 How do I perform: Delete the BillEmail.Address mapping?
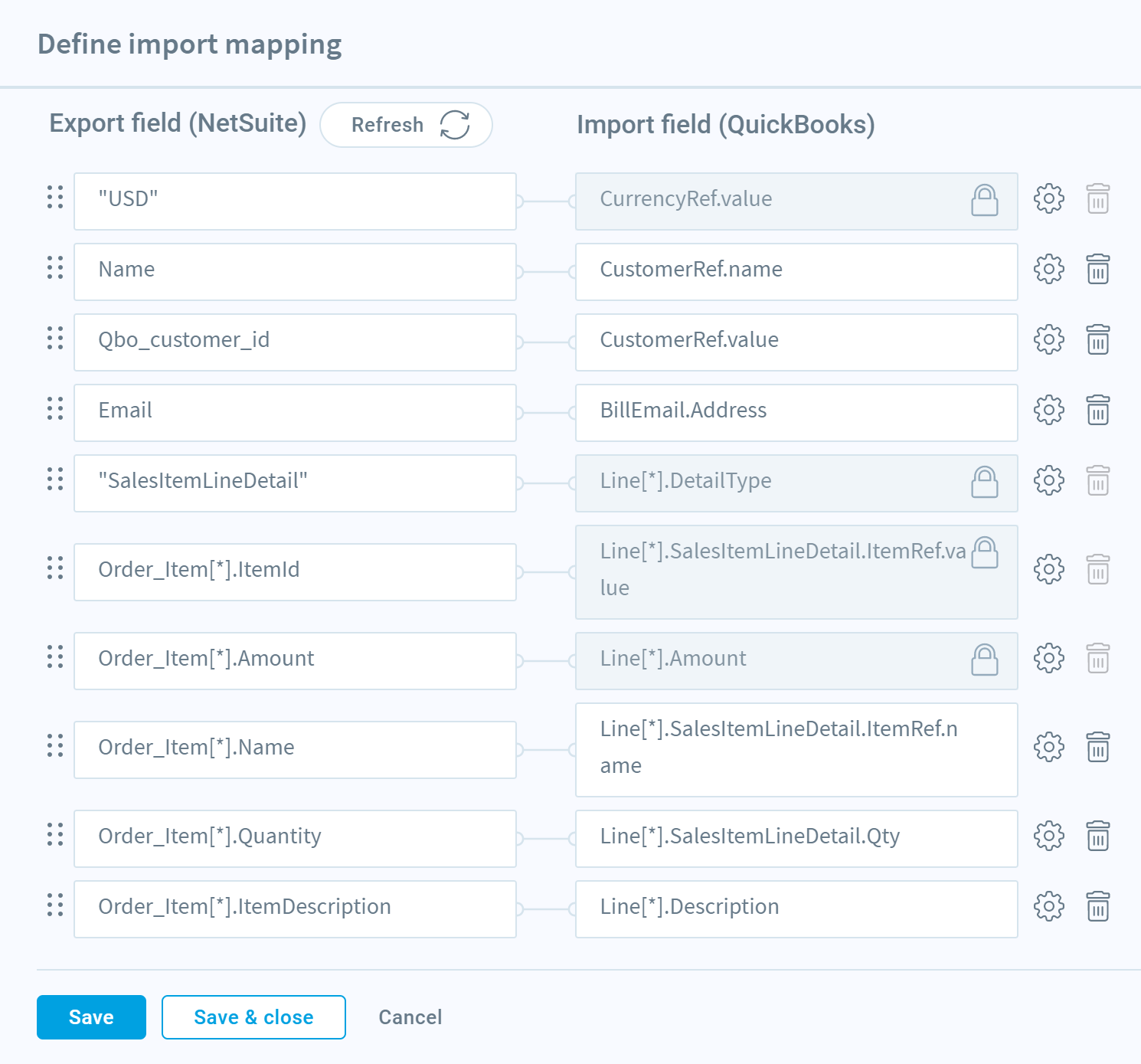1098,411
